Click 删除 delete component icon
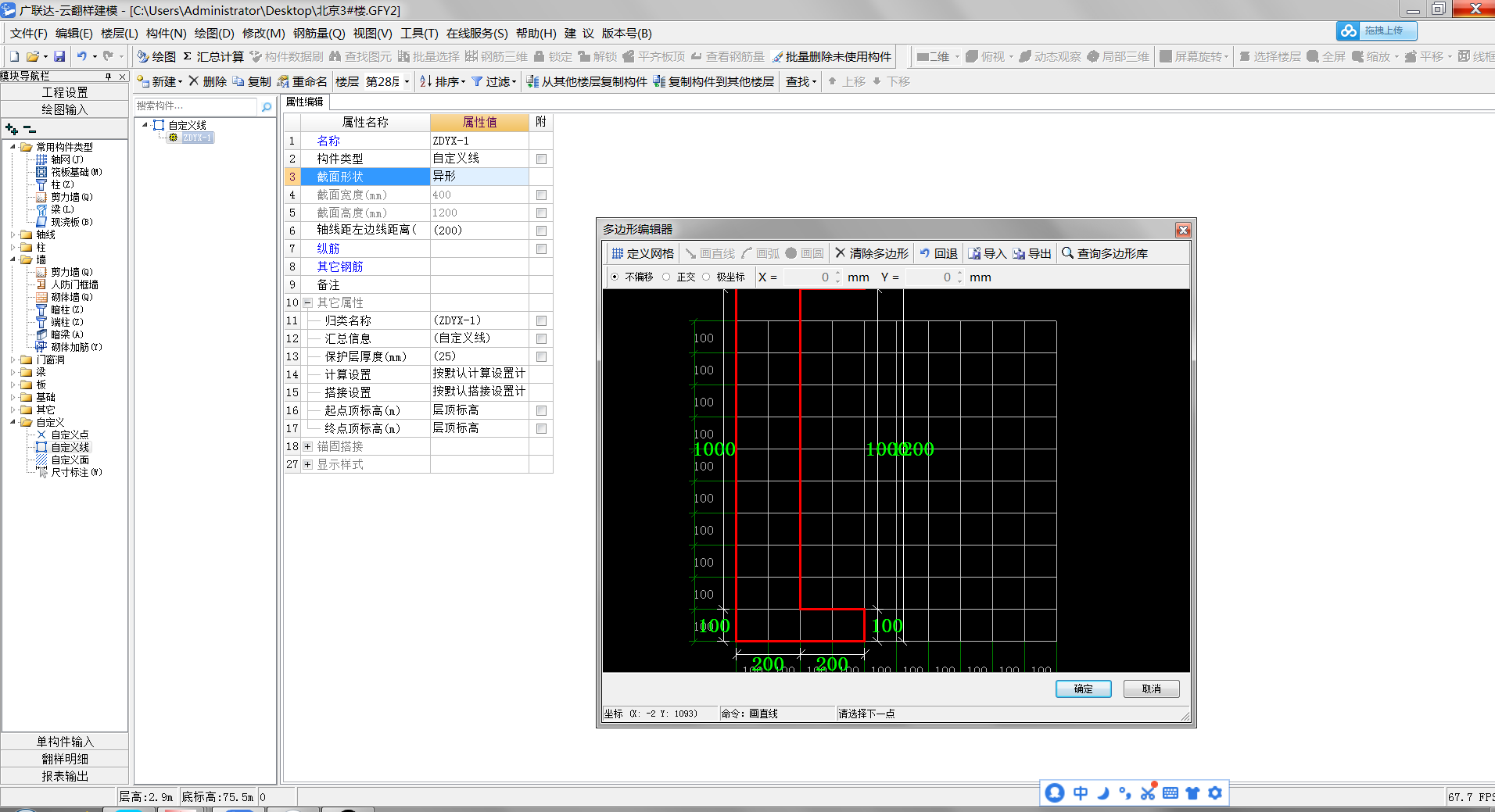The width and height of the screenshot is (1495, 812). [x=207, y=81]
